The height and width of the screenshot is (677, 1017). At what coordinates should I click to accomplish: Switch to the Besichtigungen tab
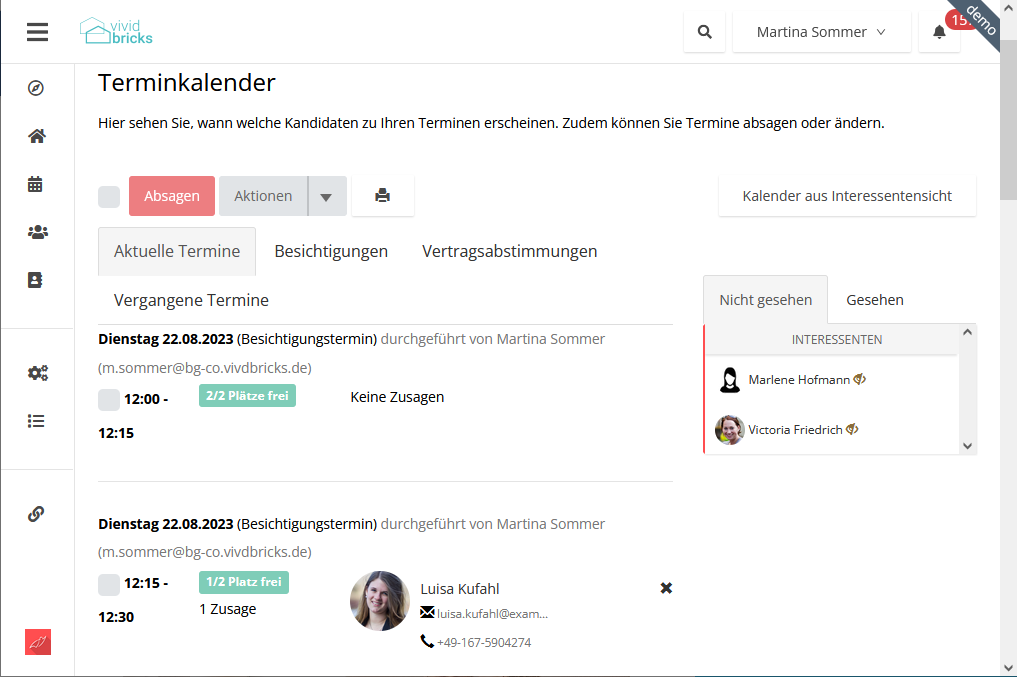coord(331,251)
